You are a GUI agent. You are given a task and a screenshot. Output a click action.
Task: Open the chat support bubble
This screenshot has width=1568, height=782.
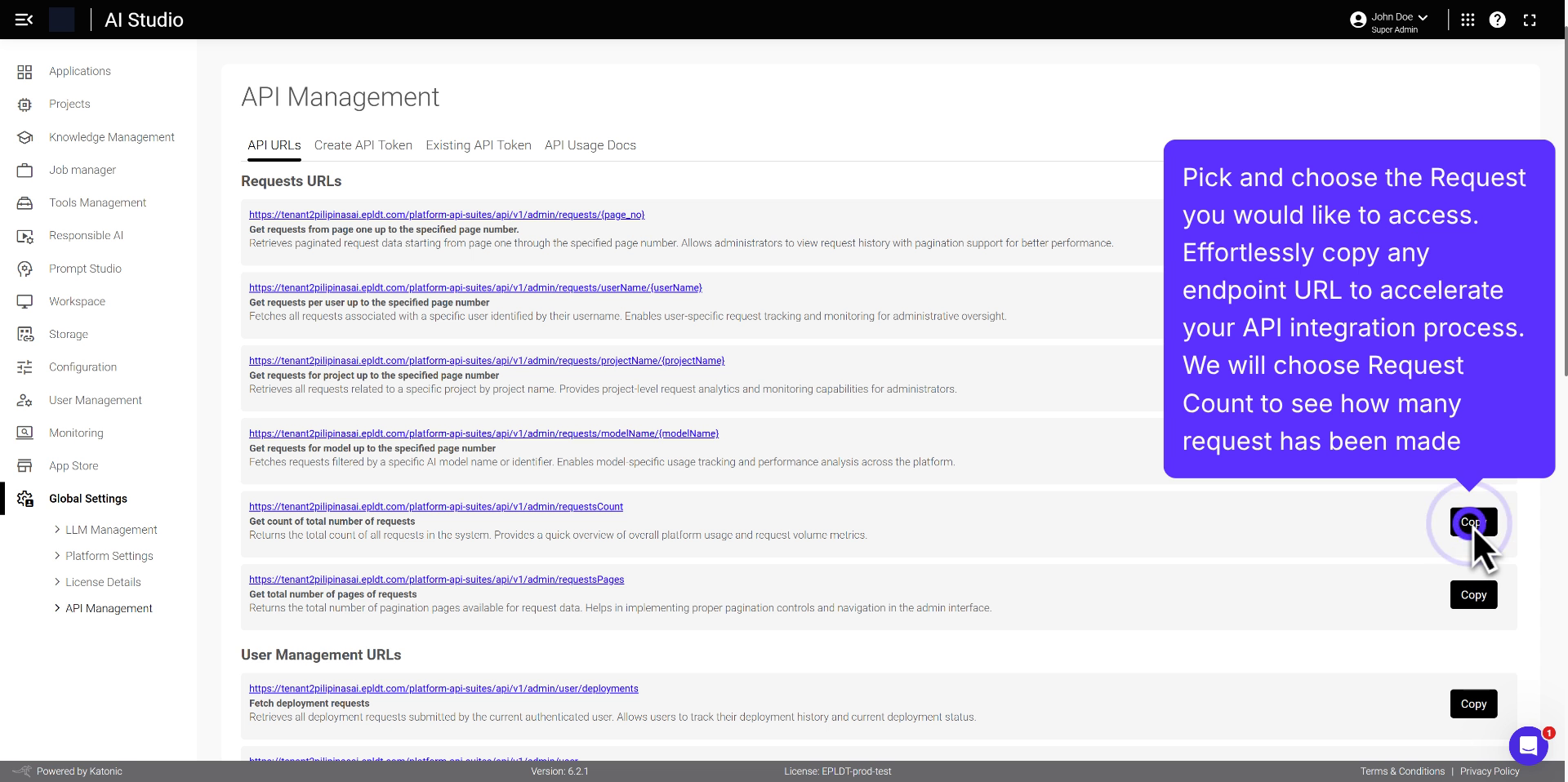click(x=1528, y=745)
